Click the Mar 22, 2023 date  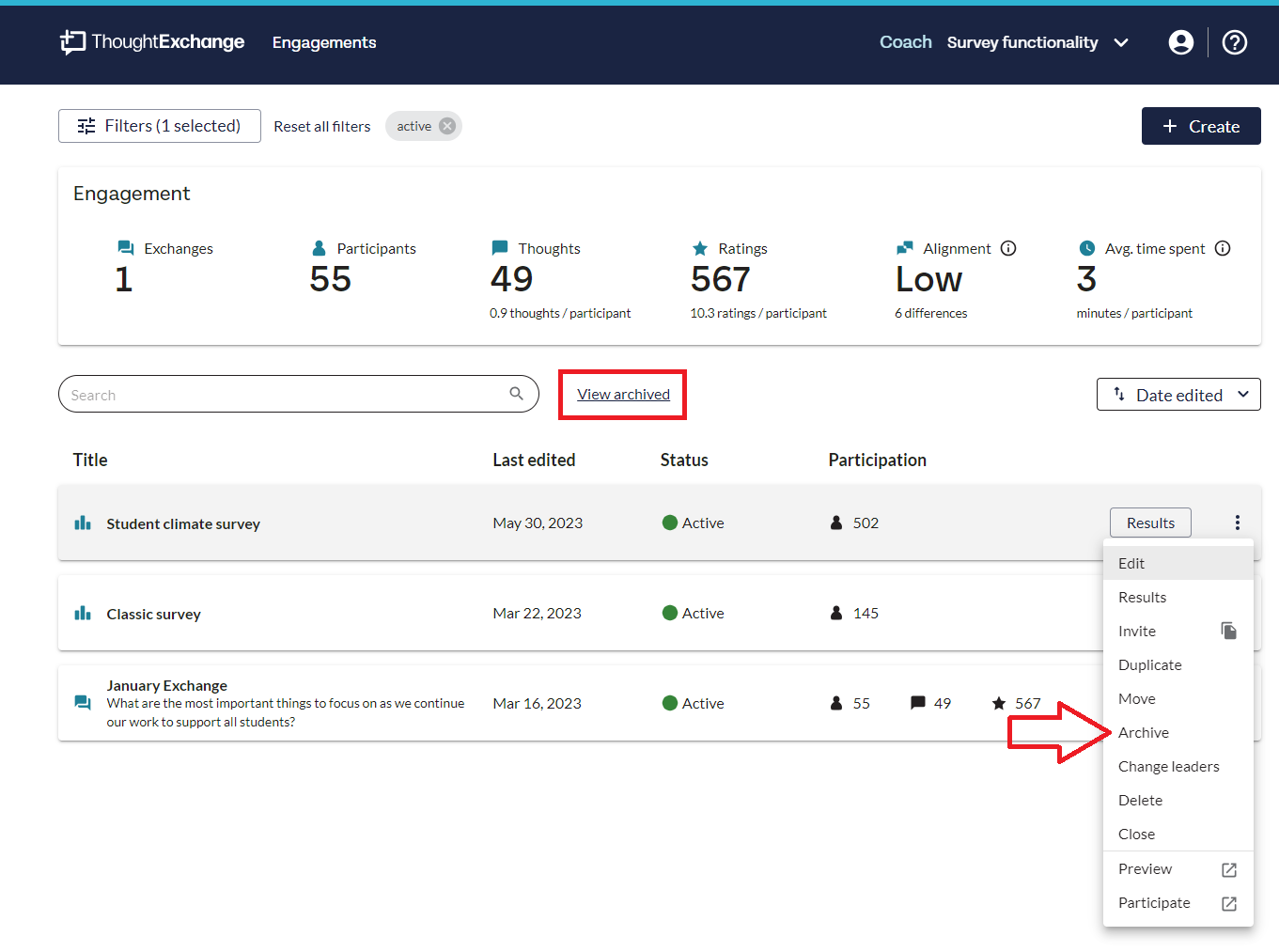tap(538, 613)
